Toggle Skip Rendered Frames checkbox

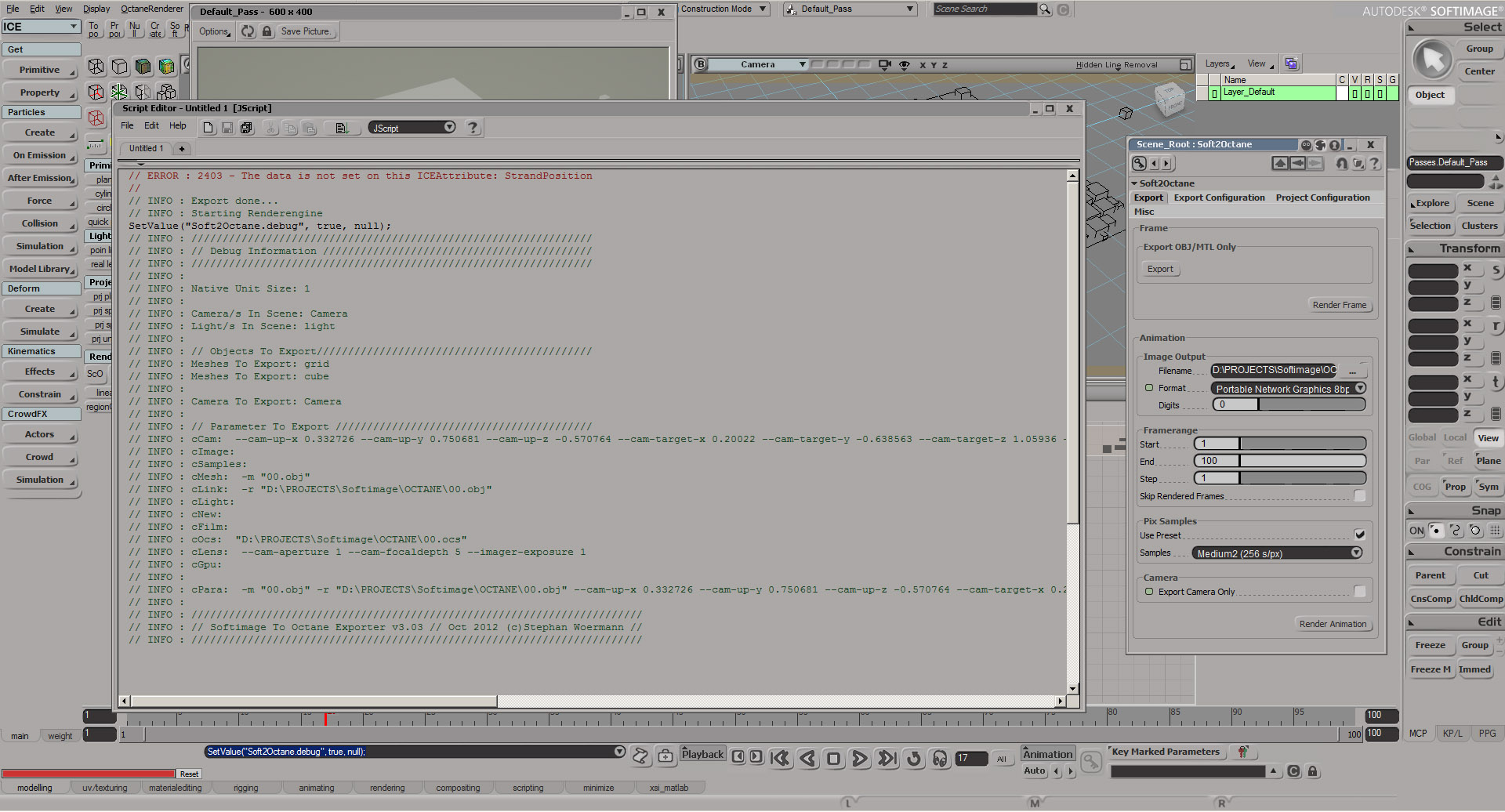(x=1360, y=496)
